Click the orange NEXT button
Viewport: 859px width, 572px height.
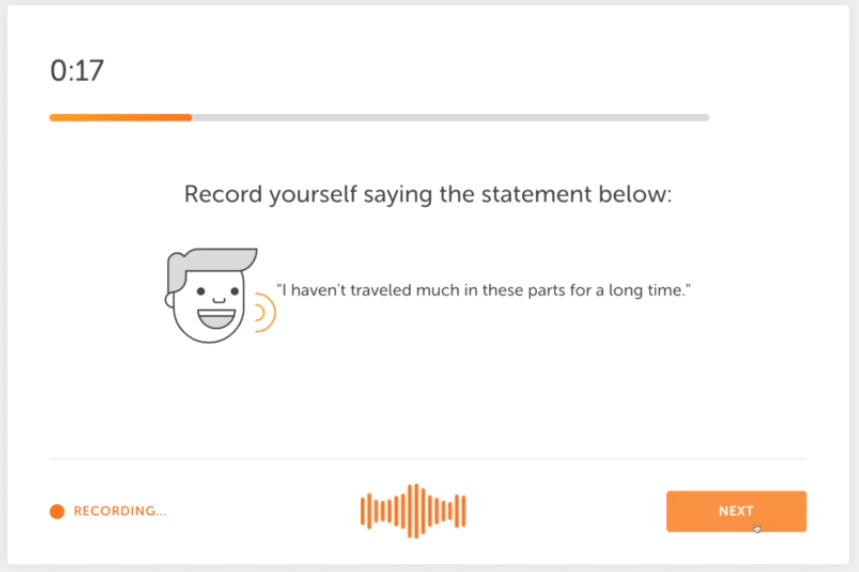click(736, 511)
